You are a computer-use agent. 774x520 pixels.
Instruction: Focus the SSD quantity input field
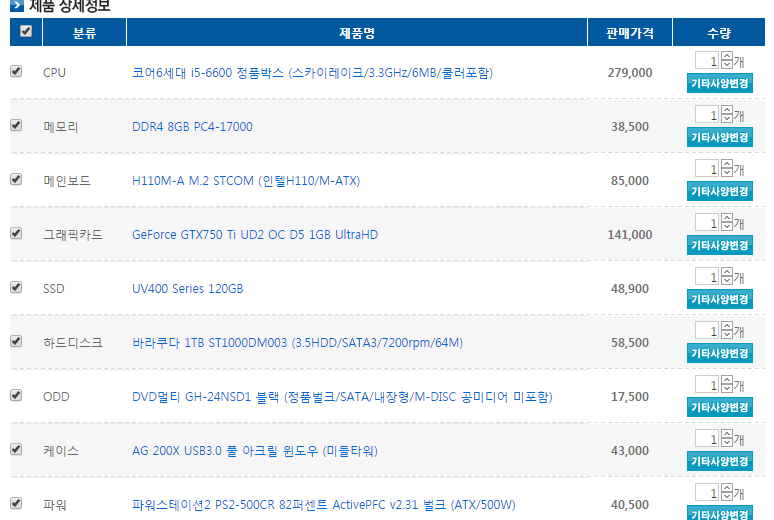[707, 276]
